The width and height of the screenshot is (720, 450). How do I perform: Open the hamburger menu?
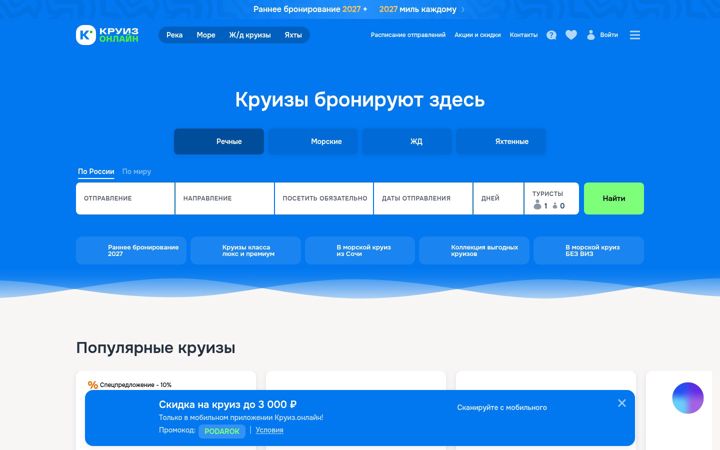tap(635, 35)
